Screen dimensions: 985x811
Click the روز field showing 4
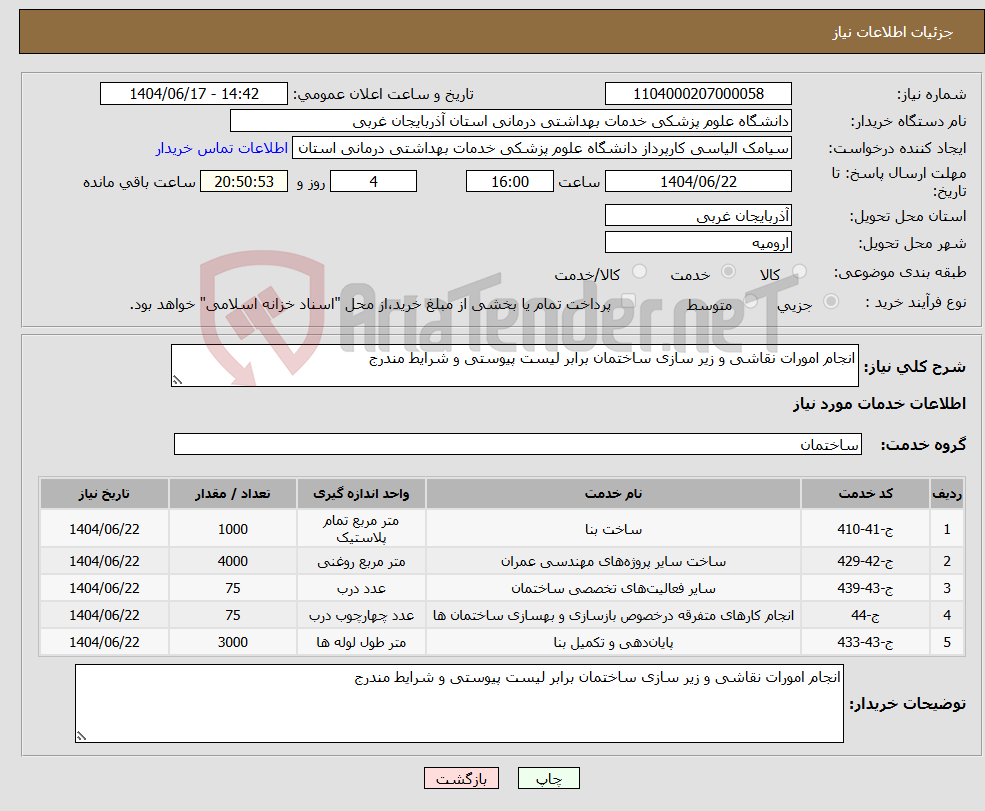[373, 181]
